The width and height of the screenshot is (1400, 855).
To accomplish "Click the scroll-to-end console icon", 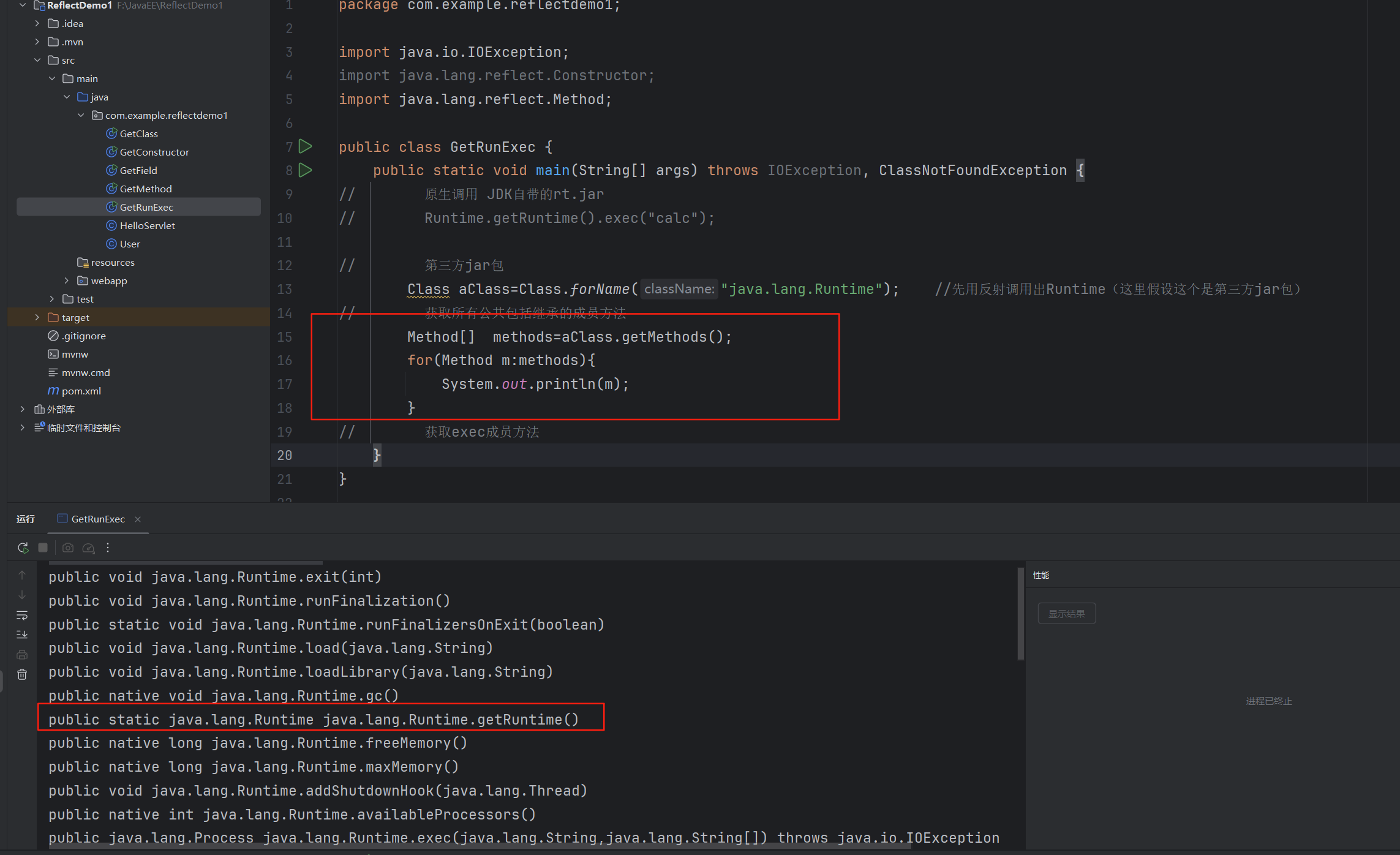I will (x=22, y=635).
